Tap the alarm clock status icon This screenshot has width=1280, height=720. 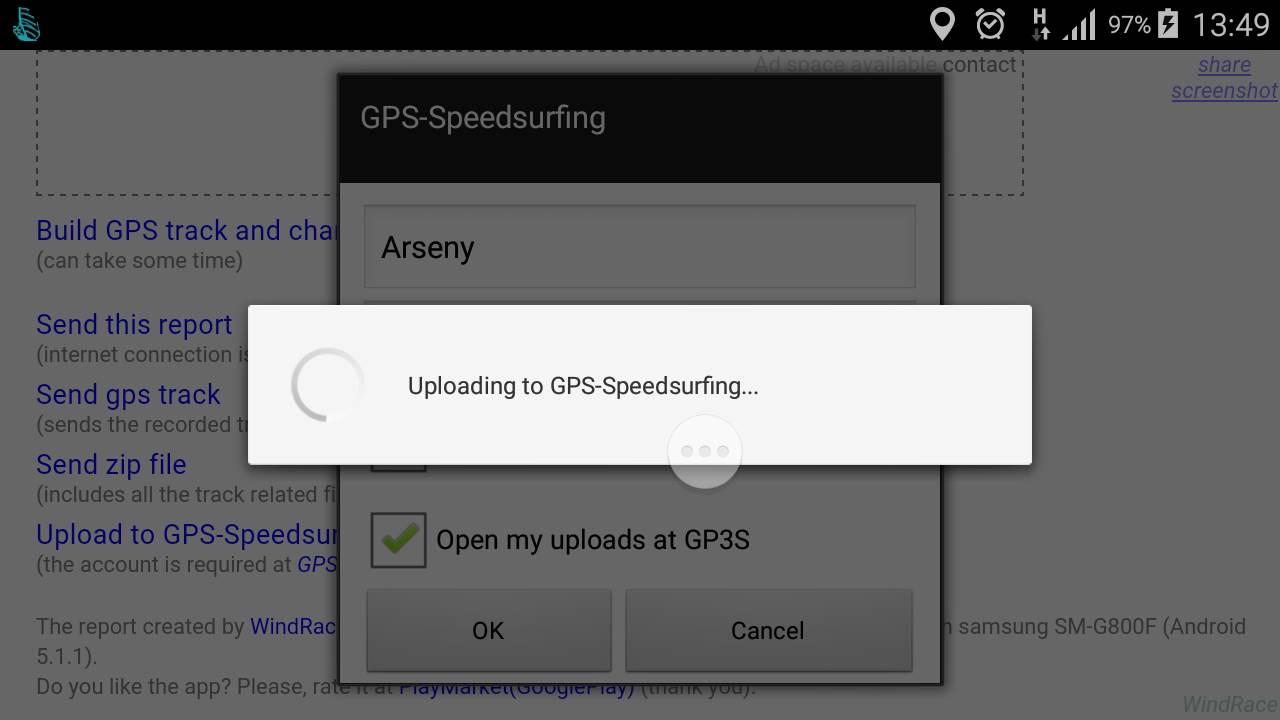tap(990, 24)
